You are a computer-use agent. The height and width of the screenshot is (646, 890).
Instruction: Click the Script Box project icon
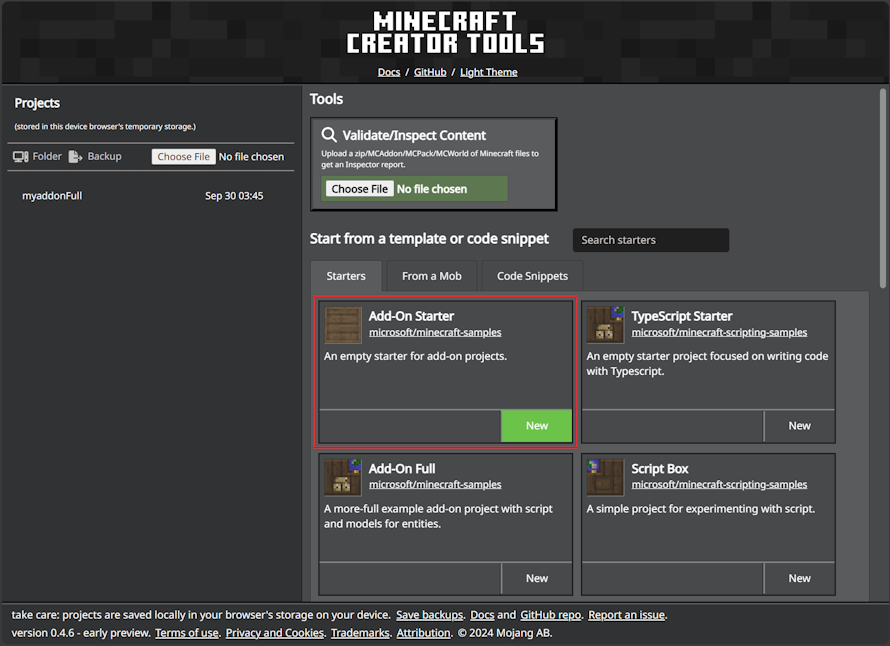click(x=605, y=477)
